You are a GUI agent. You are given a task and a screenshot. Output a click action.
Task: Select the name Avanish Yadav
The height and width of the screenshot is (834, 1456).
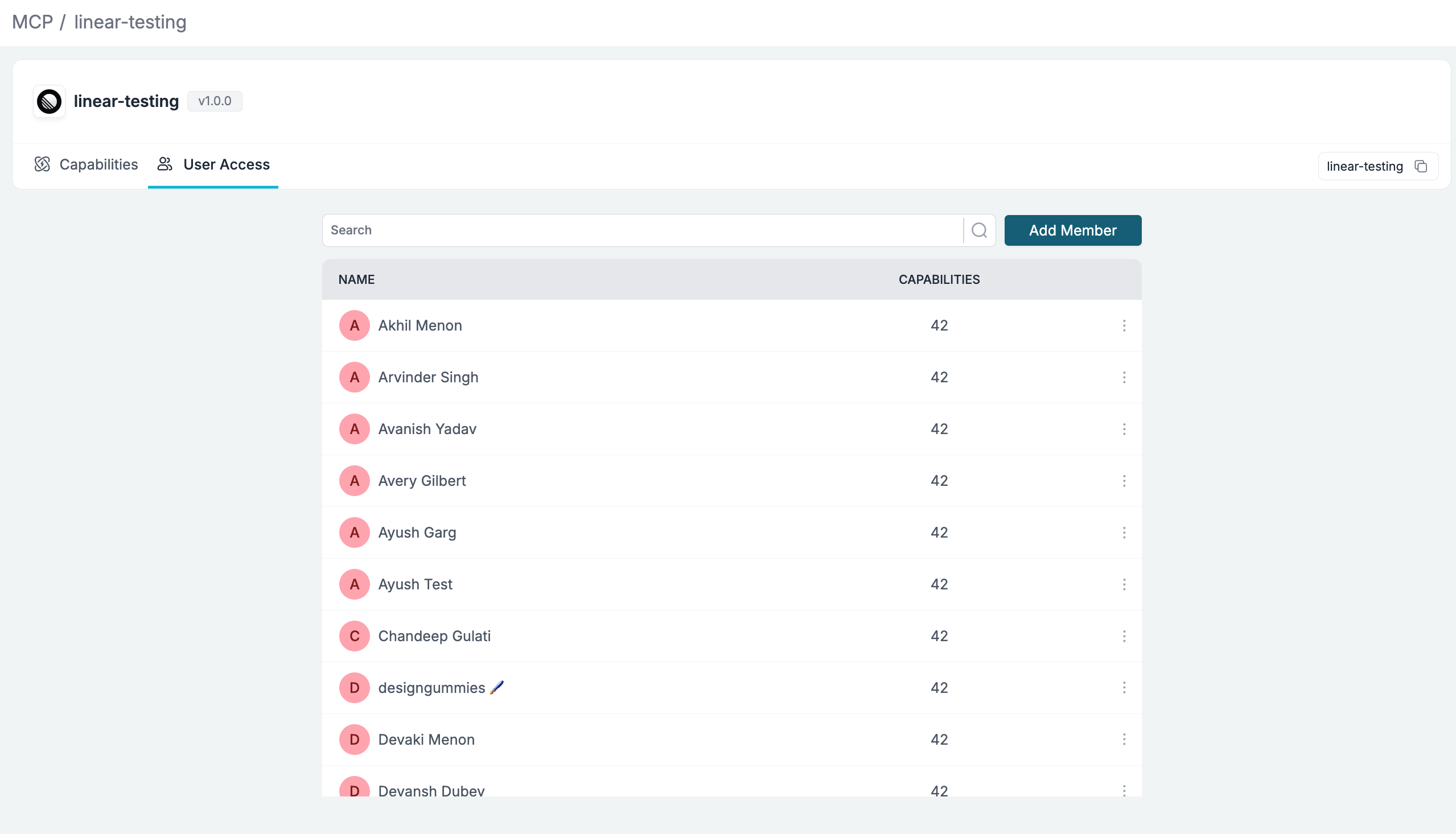[x=427, y=429]
